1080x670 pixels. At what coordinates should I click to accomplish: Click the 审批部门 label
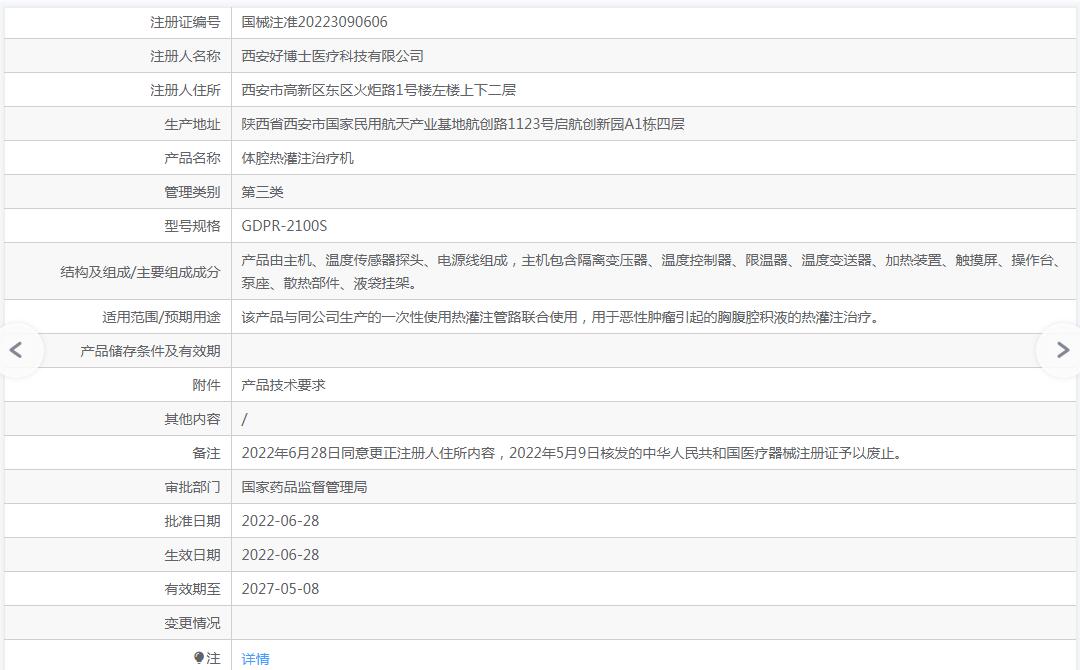191,487
